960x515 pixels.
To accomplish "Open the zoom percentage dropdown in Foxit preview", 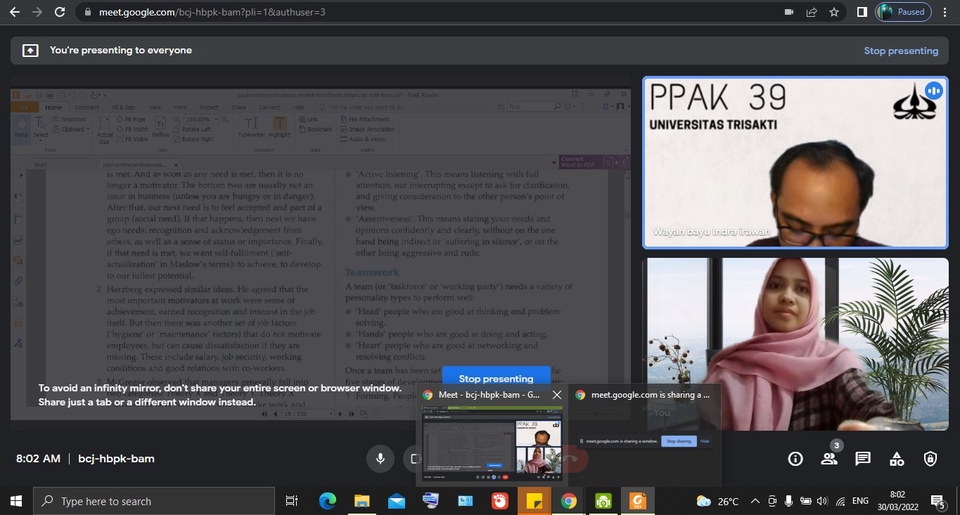I will [216, 119].
